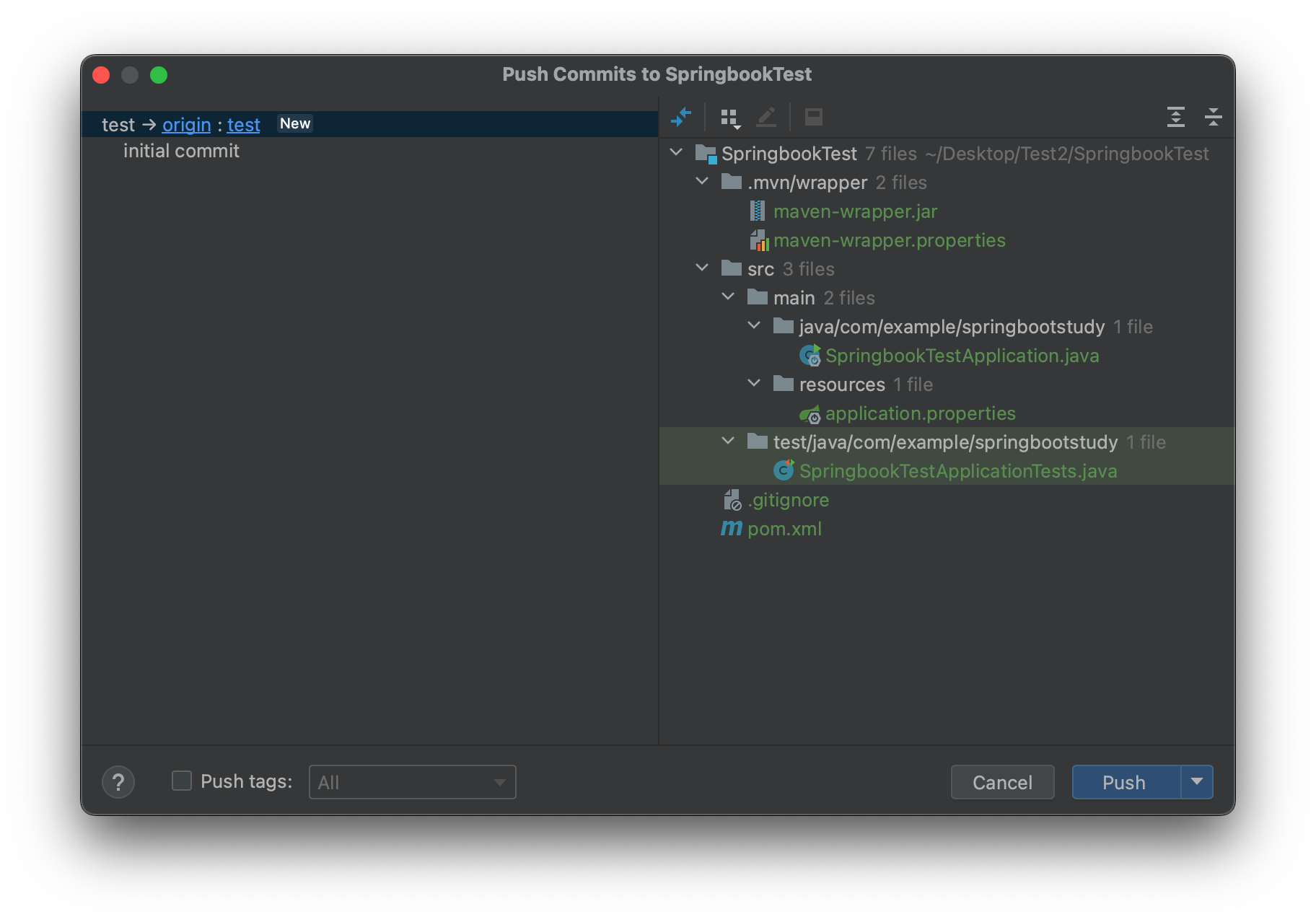The width and height of the screenshot is (1316, 922).
Task: Click the test target branch link
Action: 244,125
